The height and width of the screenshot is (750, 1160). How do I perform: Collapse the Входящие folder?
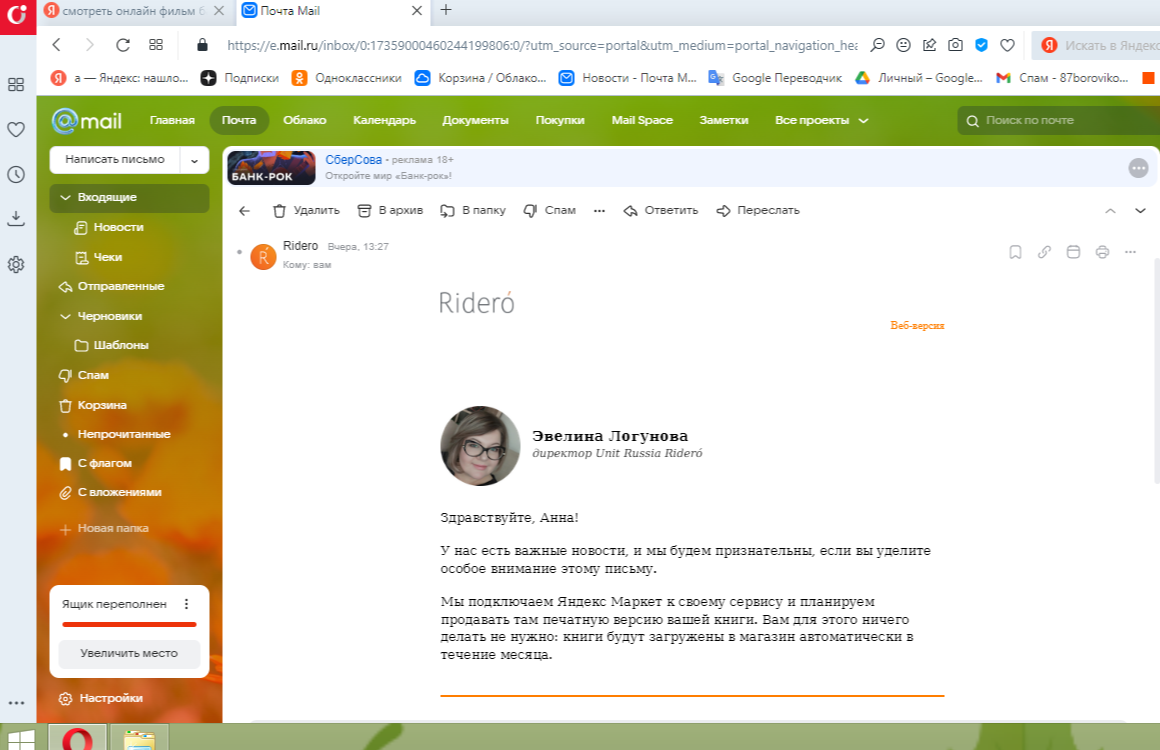[65, 197]
